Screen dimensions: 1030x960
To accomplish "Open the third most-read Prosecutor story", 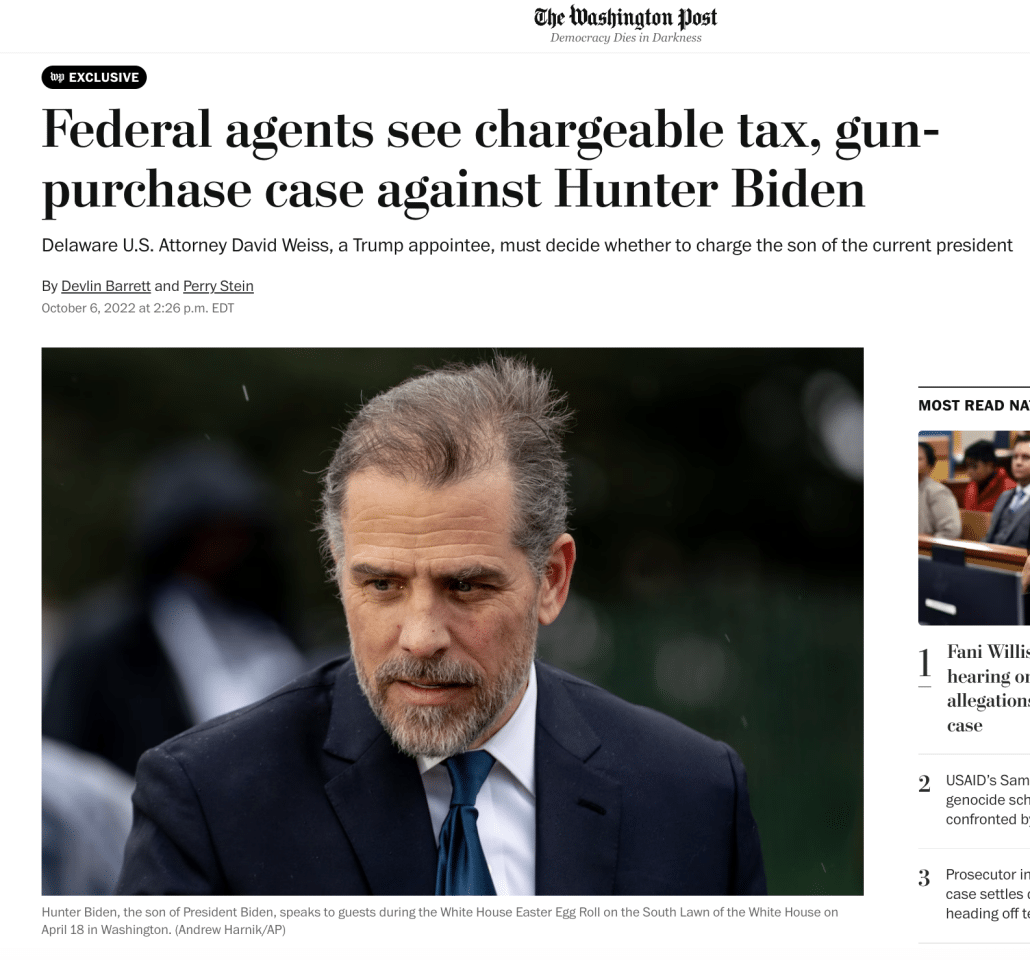I will pos(987,894).
